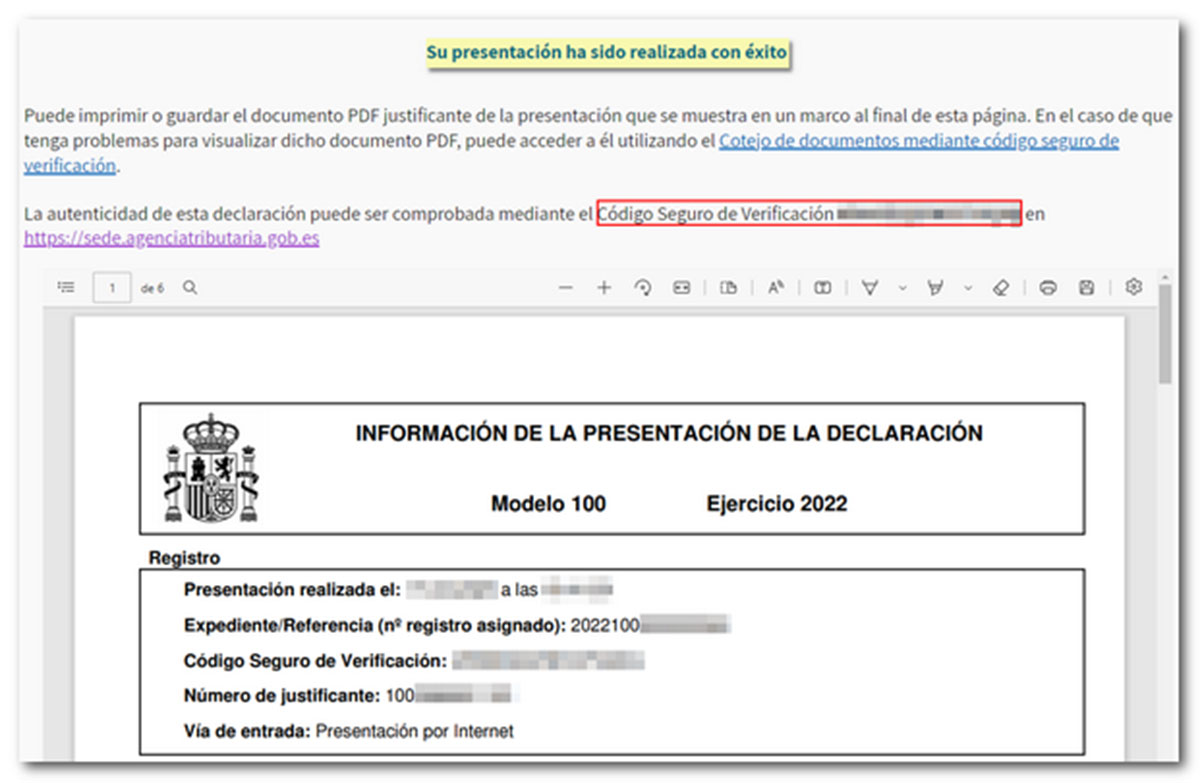The height and width of the screenshot is (783, 1200).
Task: Click the page number input field
Action: tap(112, 288)
